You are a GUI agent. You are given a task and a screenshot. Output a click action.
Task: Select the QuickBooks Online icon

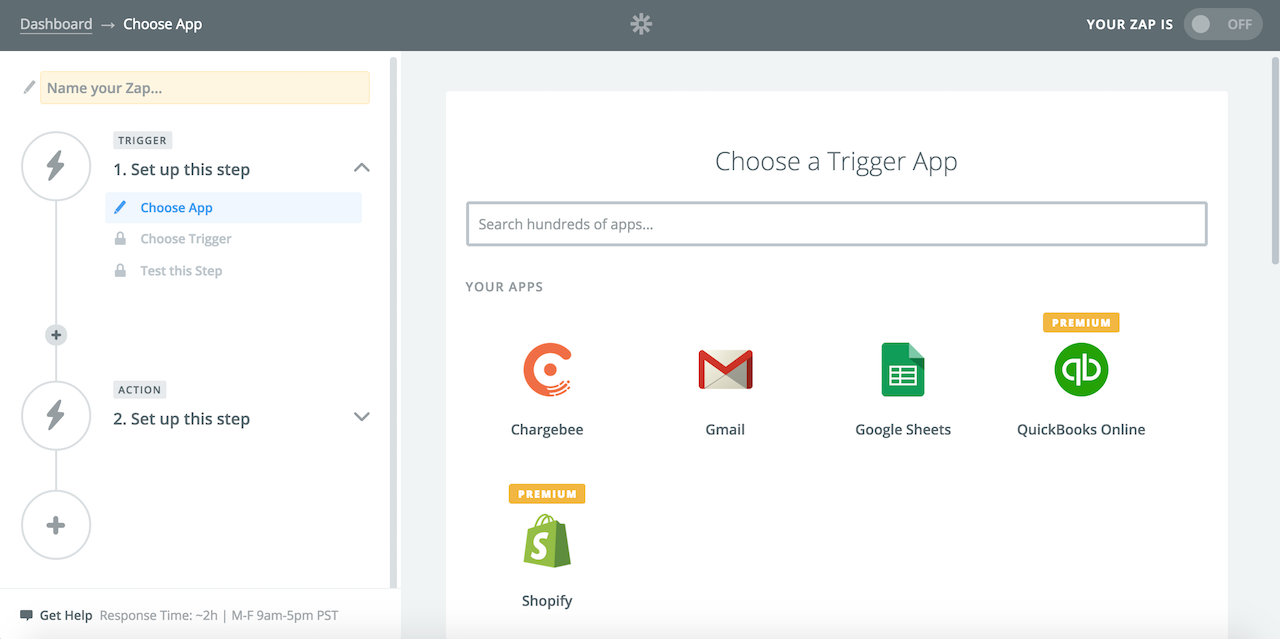1081,370
